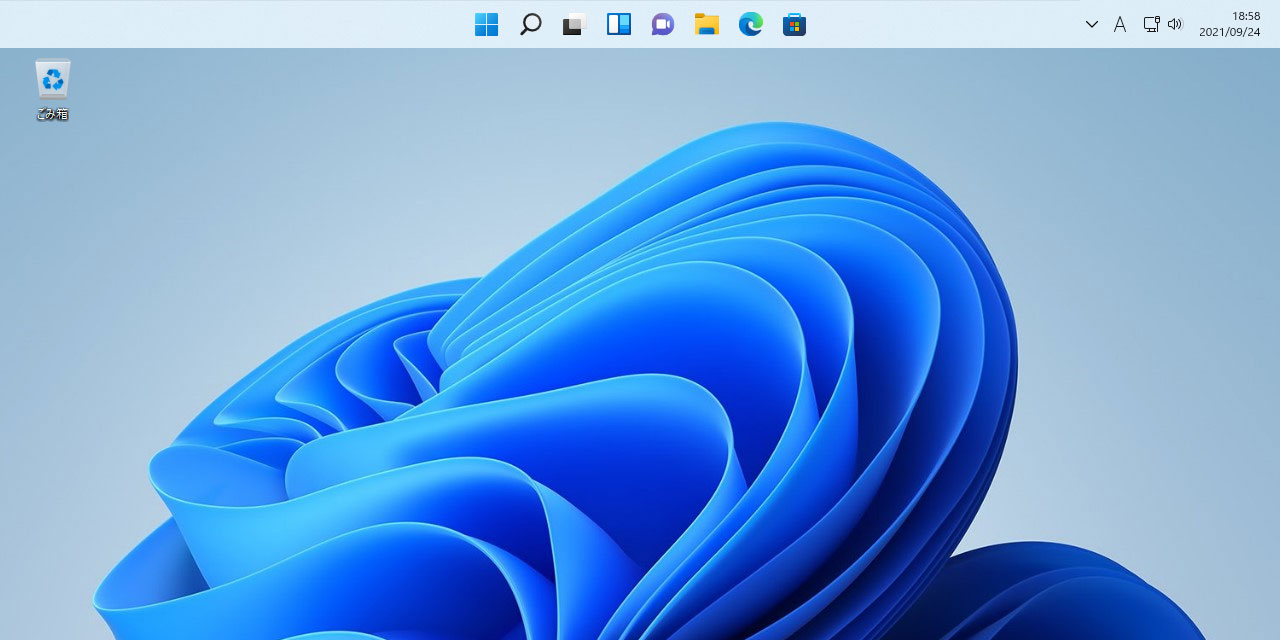Image resolution: width=1280 pixels, height=640 pixels.
Task: Click the date 2021/09/24
Action: [1230, 32]
